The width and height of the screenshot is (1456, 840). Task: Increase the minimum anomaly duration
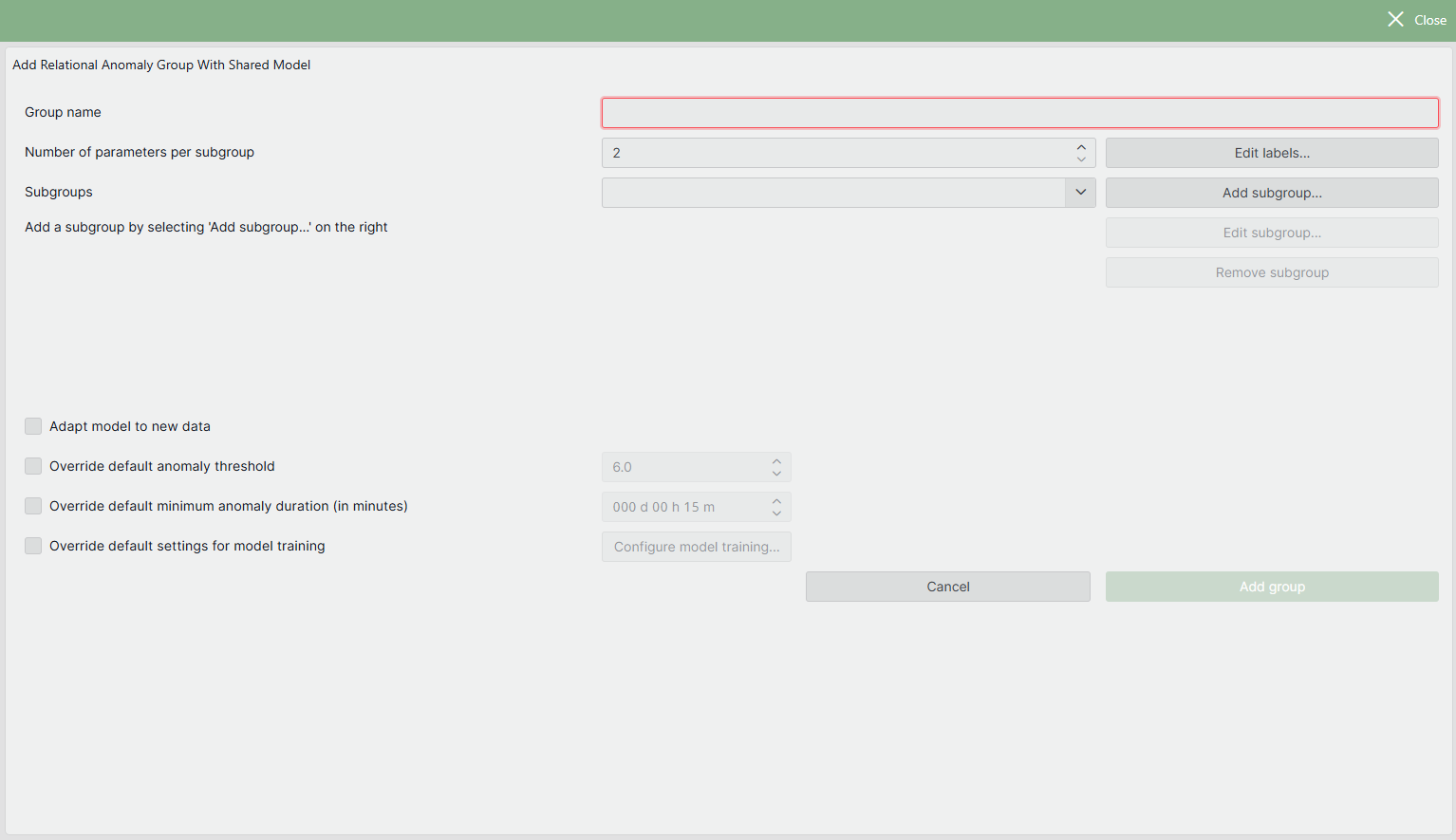(x=775, y=501)
